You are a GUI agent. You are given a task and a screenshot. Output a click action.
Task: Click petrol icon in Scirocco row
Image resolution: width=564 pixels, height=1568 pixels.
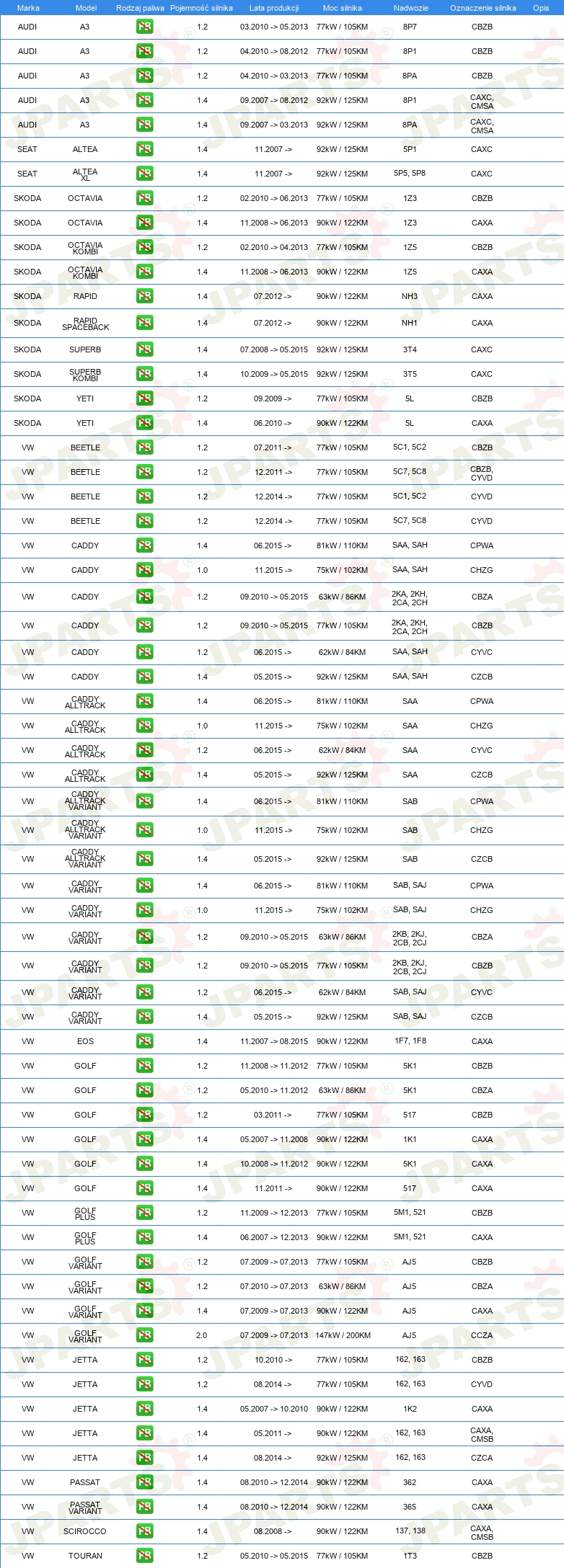pos(144,1532)
